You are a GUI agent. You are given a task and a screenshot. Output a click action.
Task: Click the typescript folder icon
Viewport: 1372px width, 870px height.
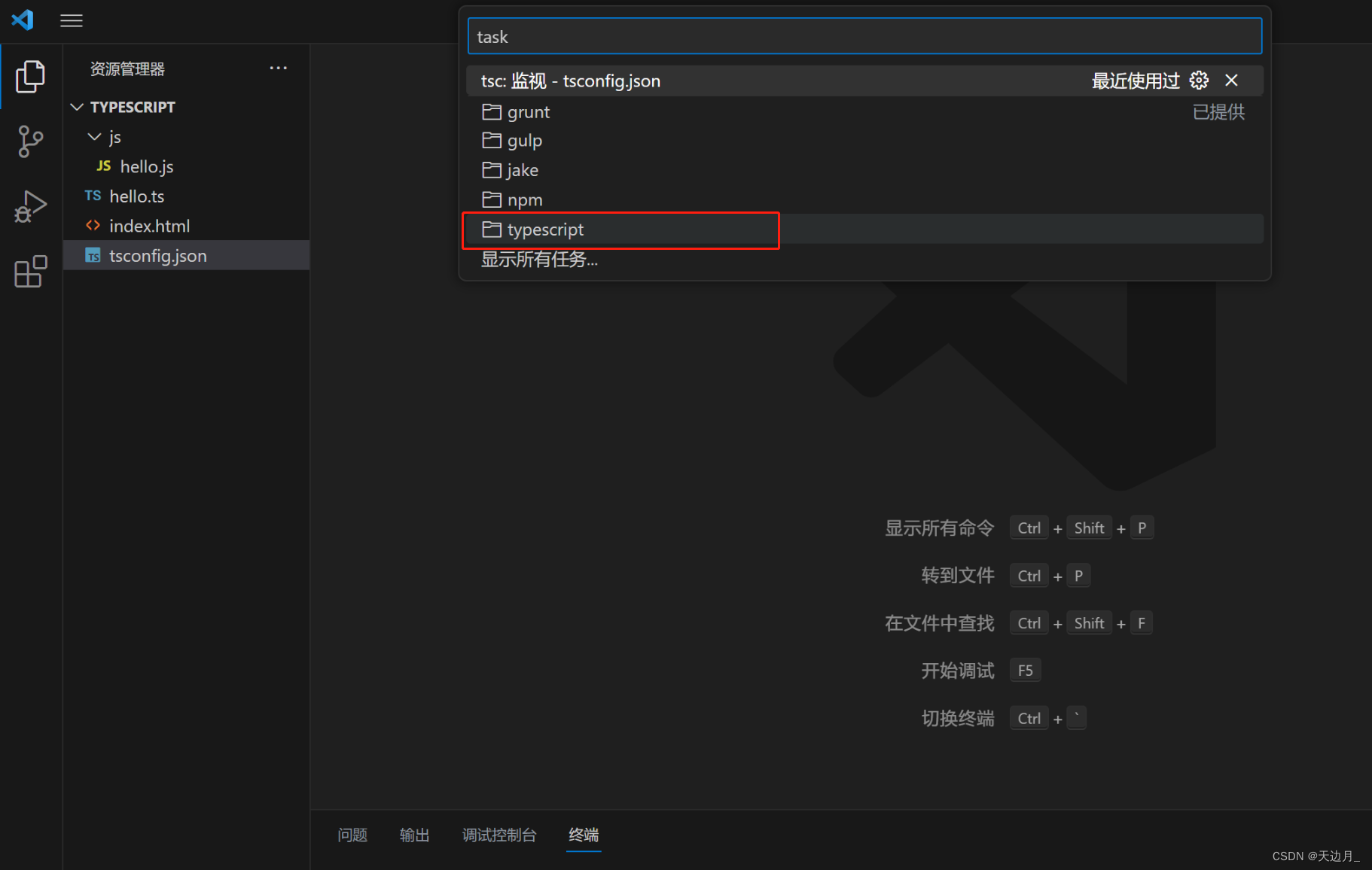coord(492,229)
